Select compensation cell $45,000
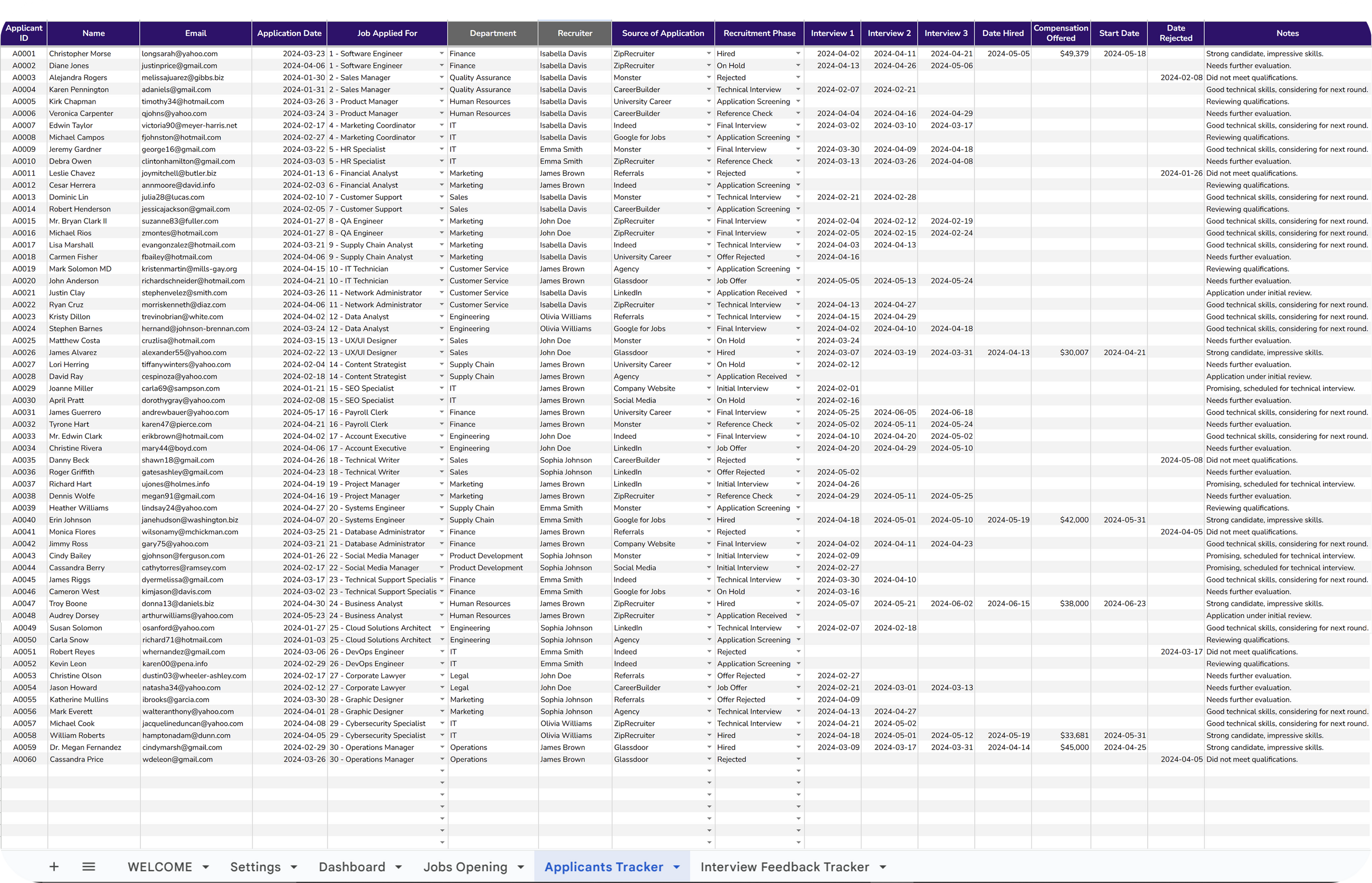The width and height of the screenshot is (1372, 883). pyautogui.click(x=1061, y=747)
